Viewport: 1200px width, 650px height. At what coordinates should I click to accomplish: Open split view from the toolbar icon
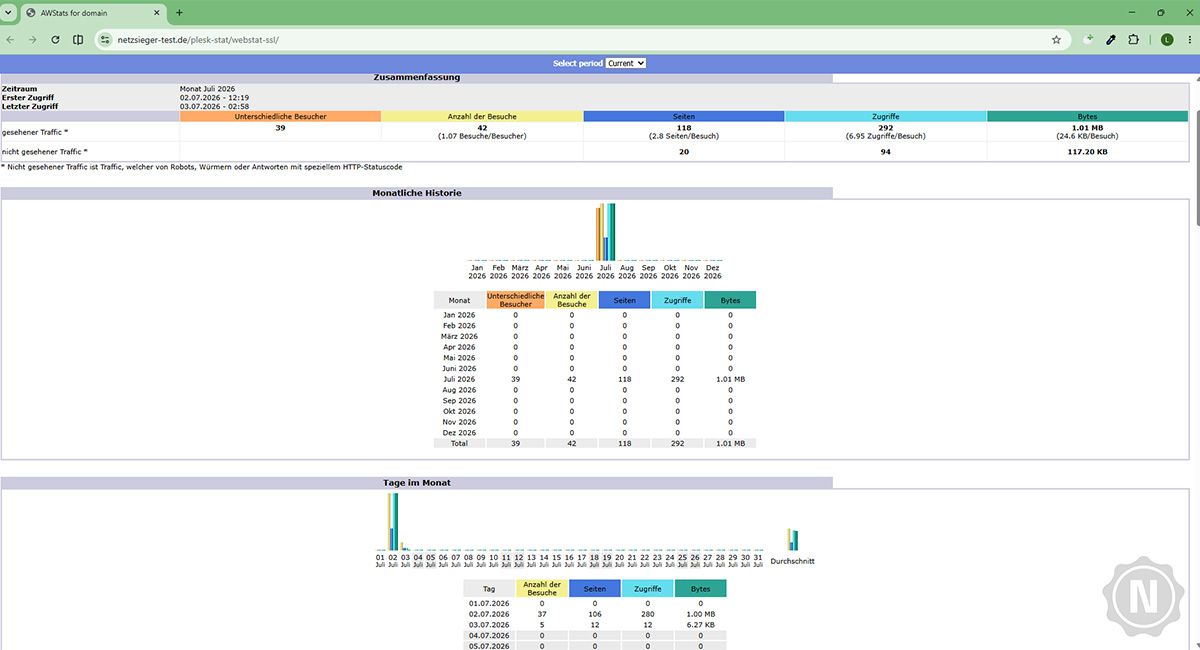(78, 40)
